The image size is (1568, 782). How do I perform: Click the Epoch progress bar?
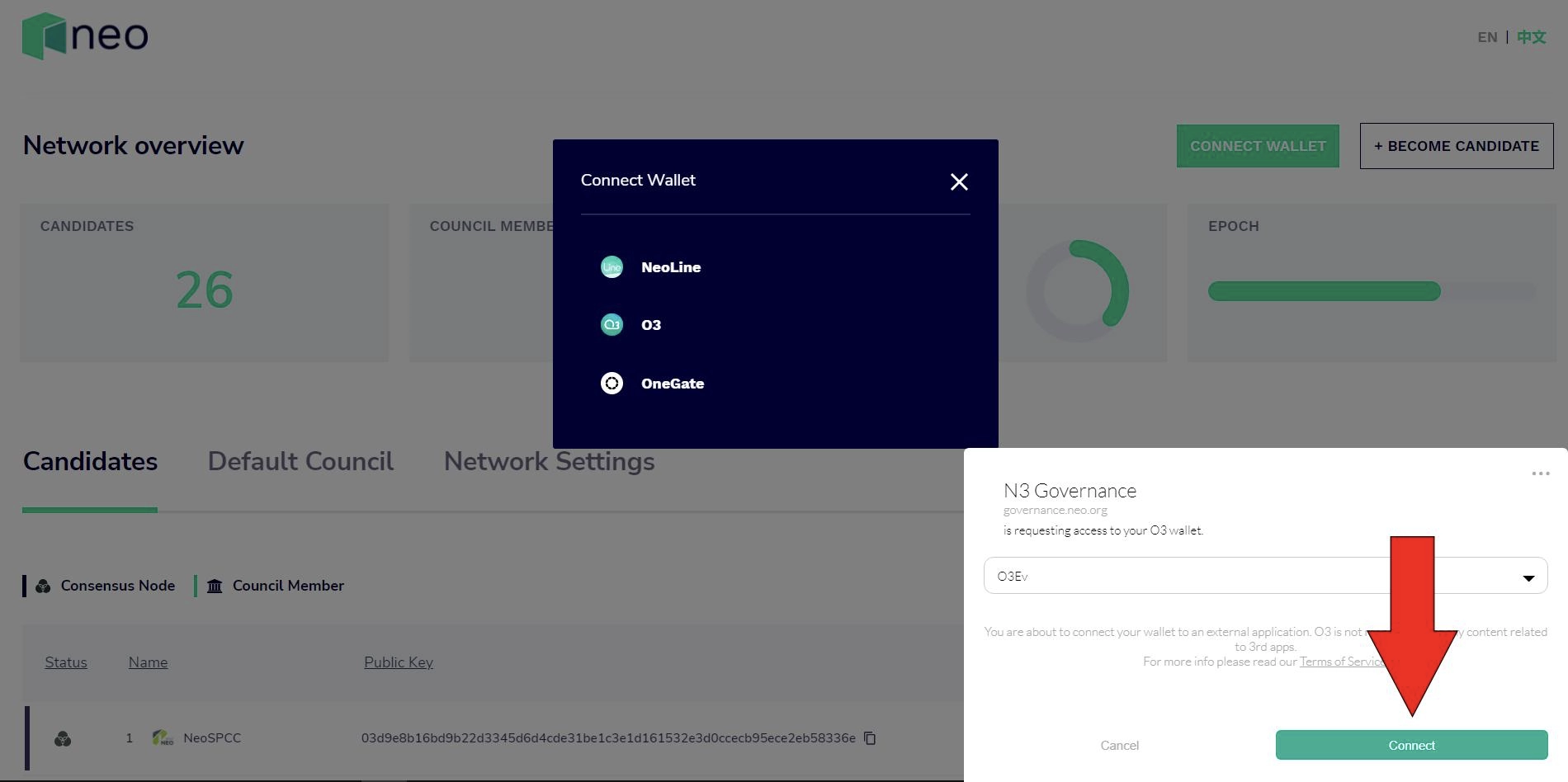click(1372, 291)
